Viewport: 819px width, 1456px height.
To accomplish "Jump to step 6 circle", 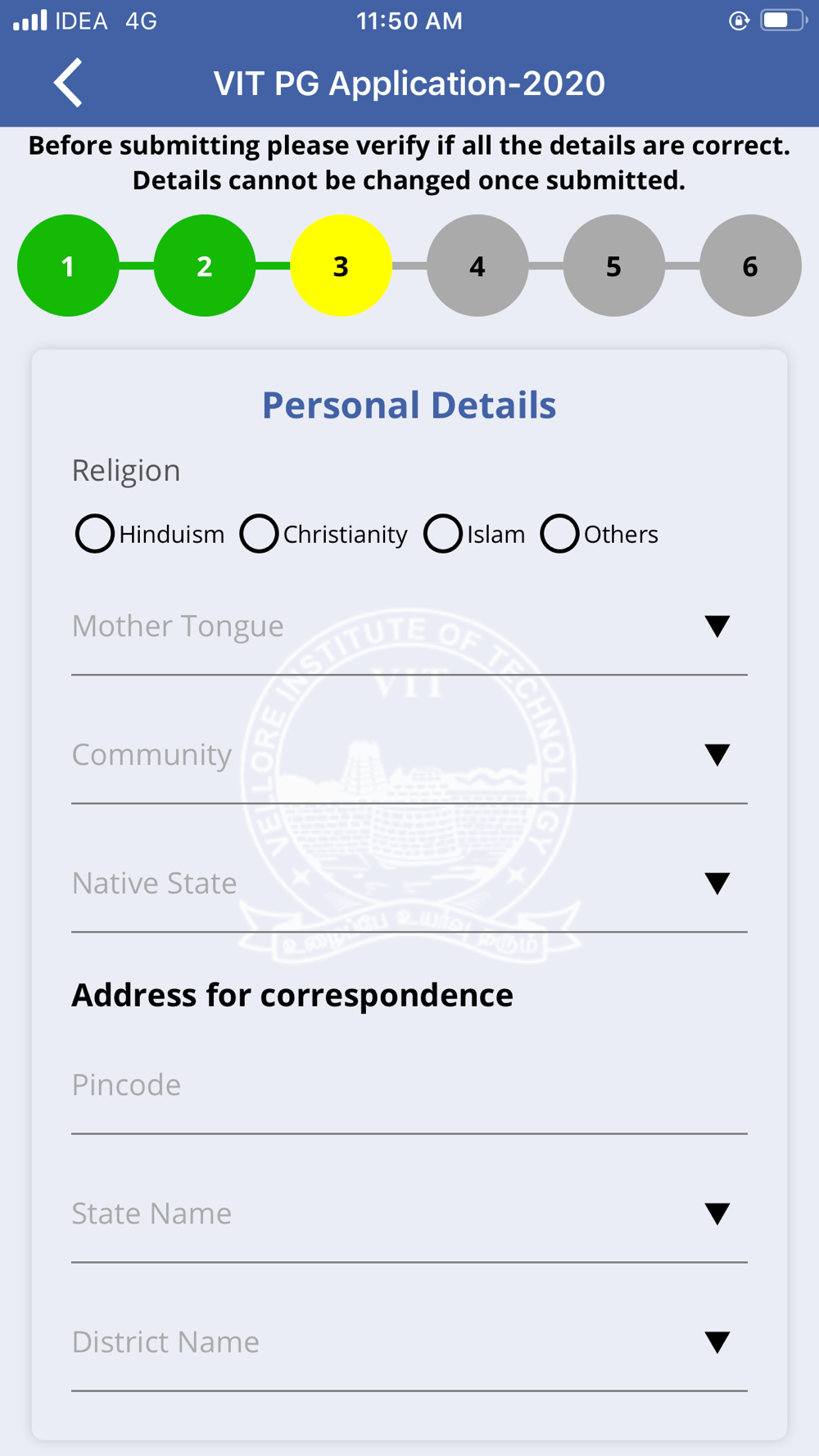I will [750, 265].
